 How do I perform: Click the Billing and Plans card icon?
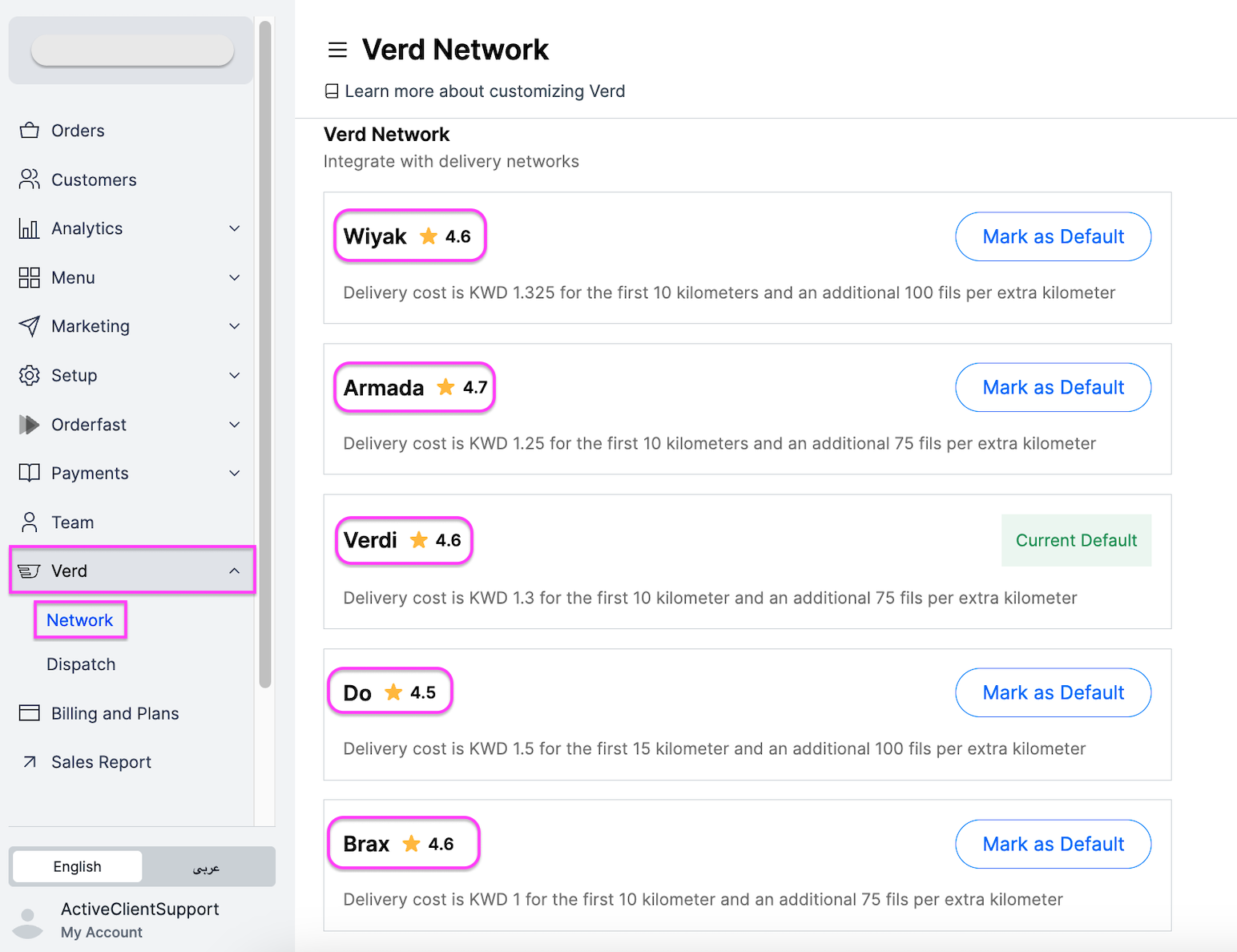click(30, 713)
